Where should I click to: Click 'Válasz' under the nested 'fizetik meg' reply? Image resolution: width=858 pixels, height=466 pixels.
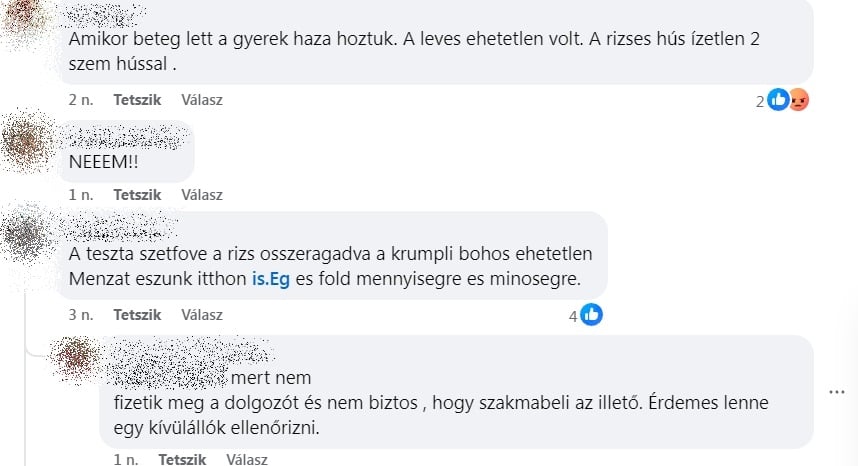pos(247,460)
